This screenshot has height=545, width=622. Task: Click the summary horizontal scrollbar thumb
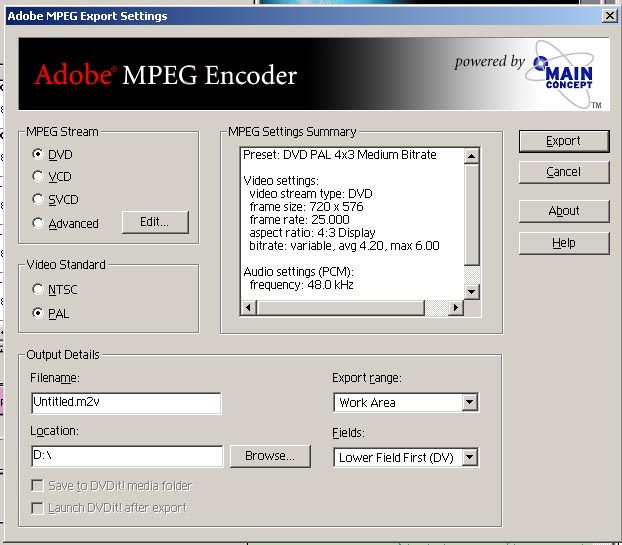[340, 307]
